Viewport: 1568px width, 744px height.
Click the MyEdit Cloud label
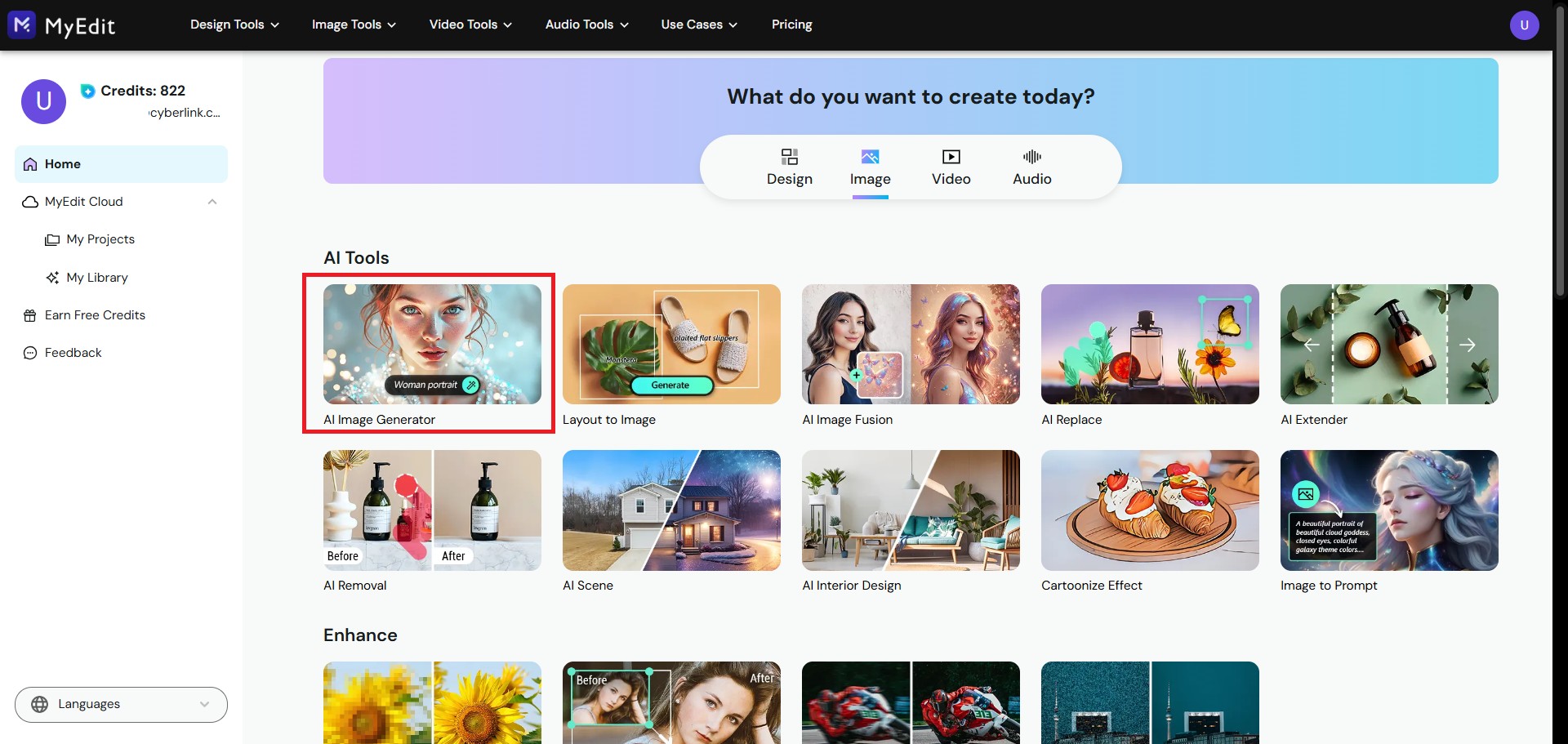point(84,202)
